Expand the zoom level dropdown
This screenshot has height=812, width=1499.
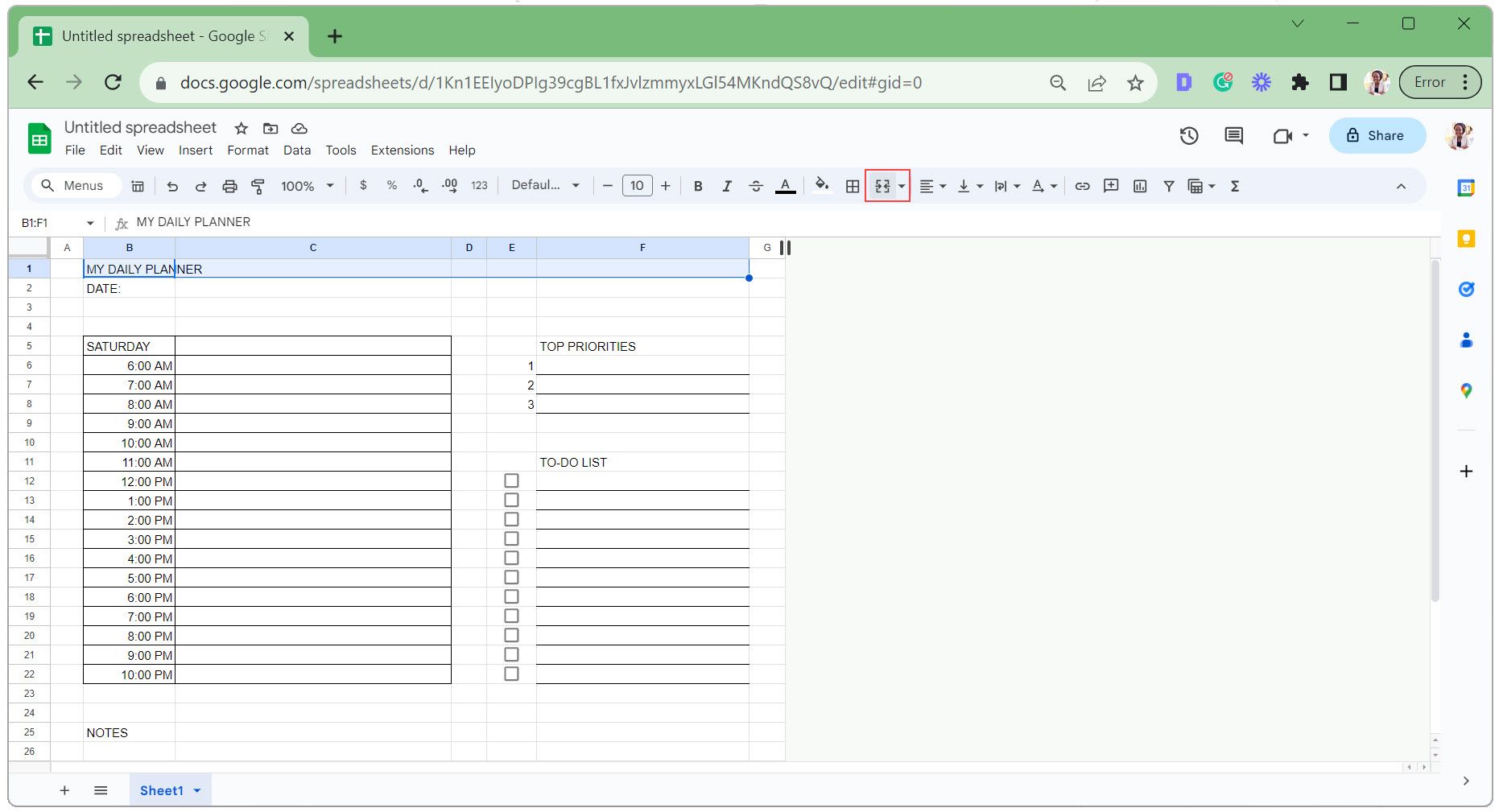pyautogui.click(x=306, y=186)
